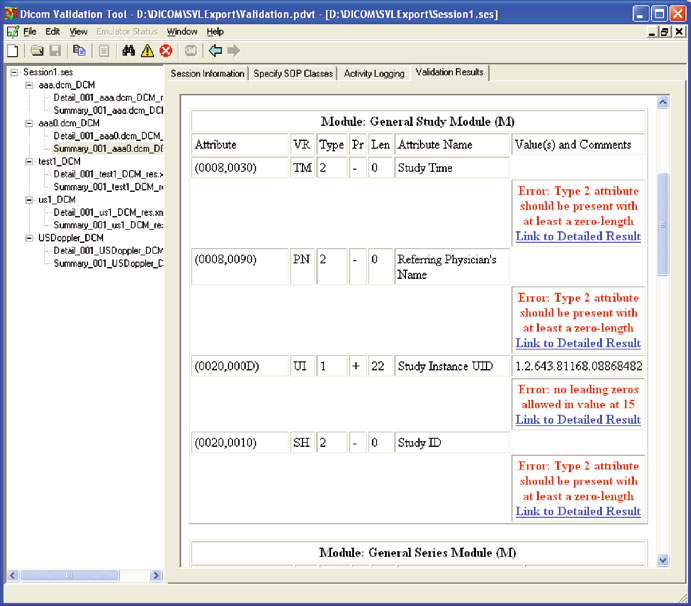This screenshot has height=606, width=691.
Task: Switch to the Specify SOP Classes tab
Action: 294,73
